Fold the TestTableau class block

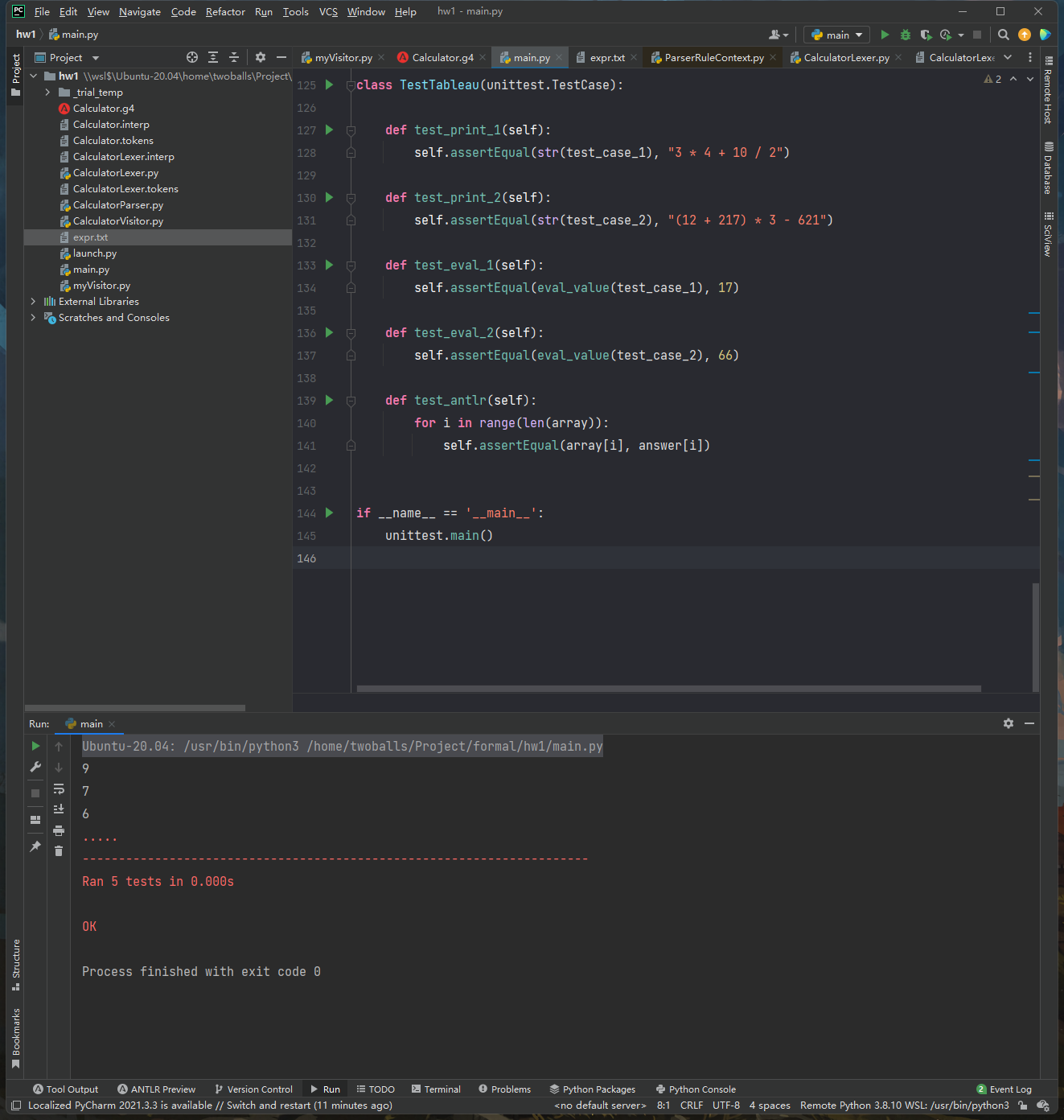351,85
